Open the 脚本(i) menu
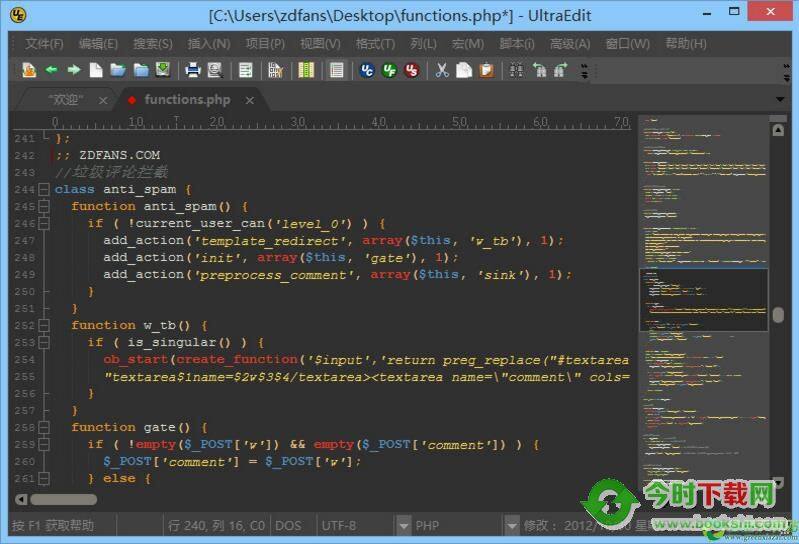This screenshot has width=799, height=544. click(x=517, y=44)
